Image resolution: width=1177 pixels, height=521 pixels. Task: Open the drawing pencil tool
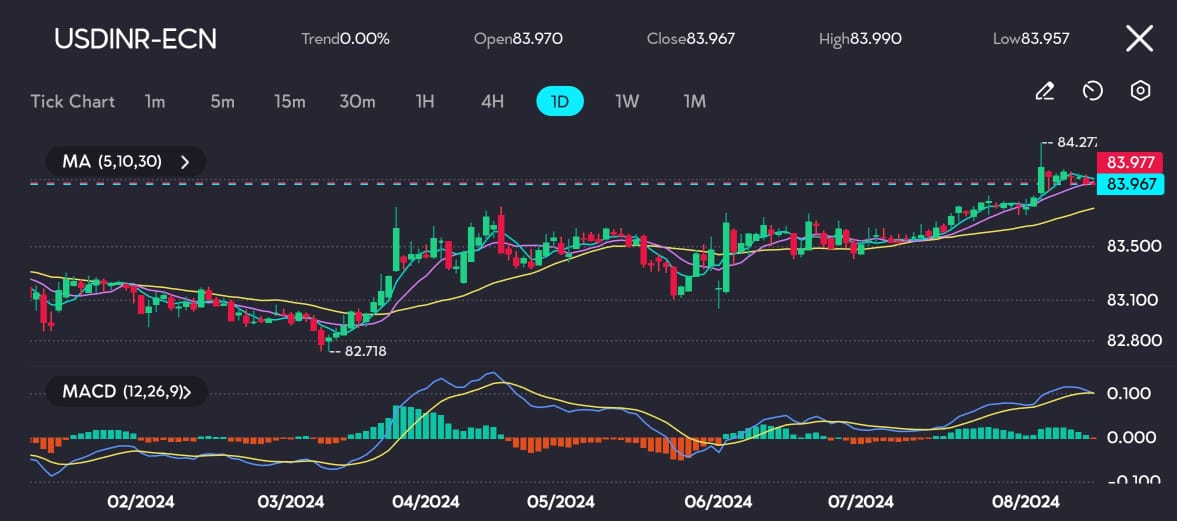click(x=1044, y=92)
